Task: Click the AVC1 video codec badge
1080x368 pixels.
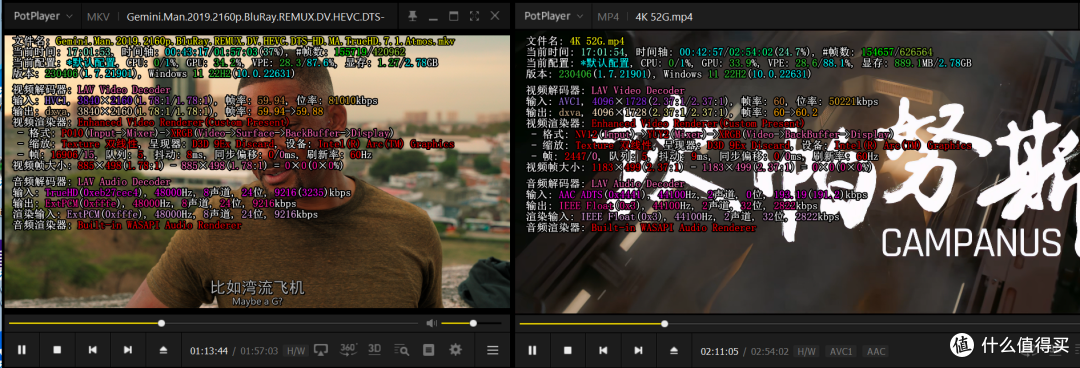Action: click(841, 351)
